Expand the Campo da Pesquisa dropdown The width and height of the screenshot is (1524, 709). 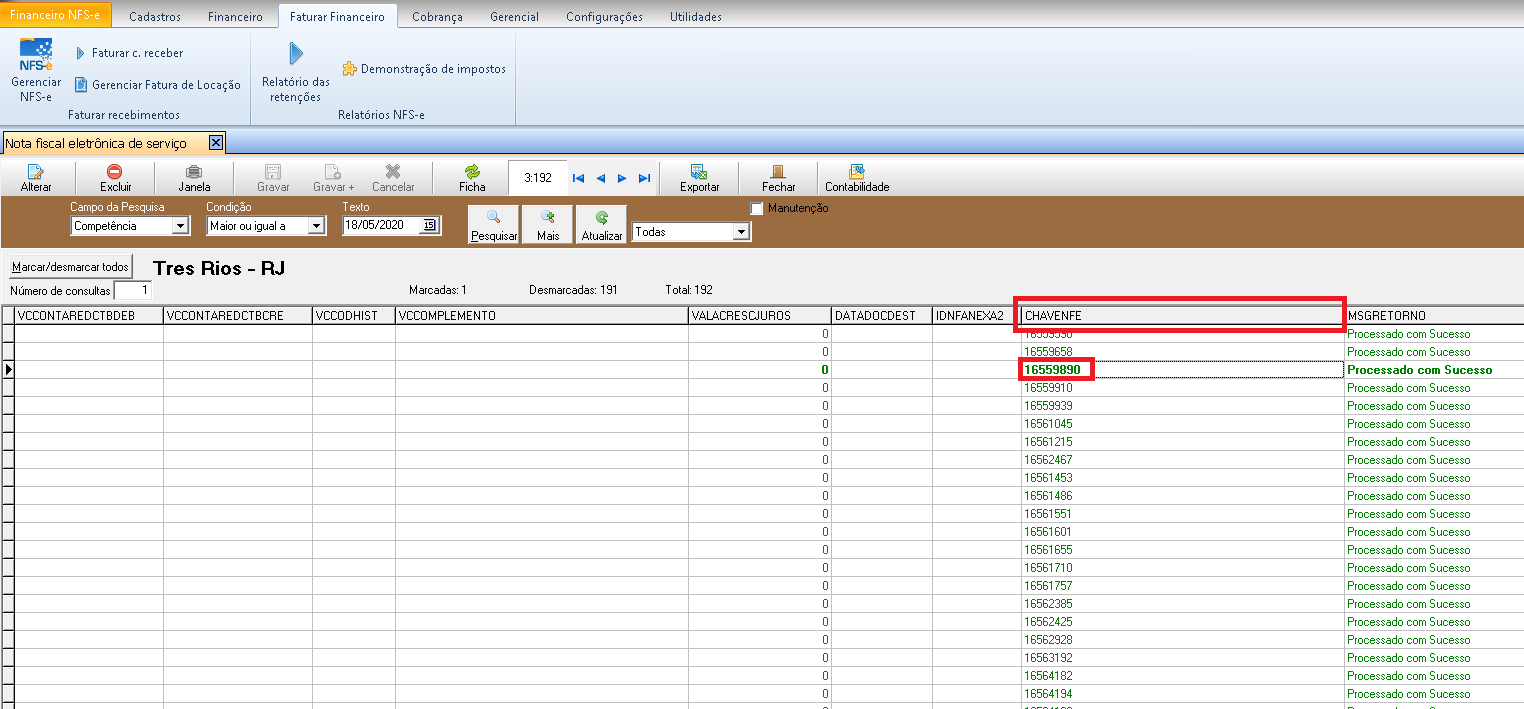(180, 226)
